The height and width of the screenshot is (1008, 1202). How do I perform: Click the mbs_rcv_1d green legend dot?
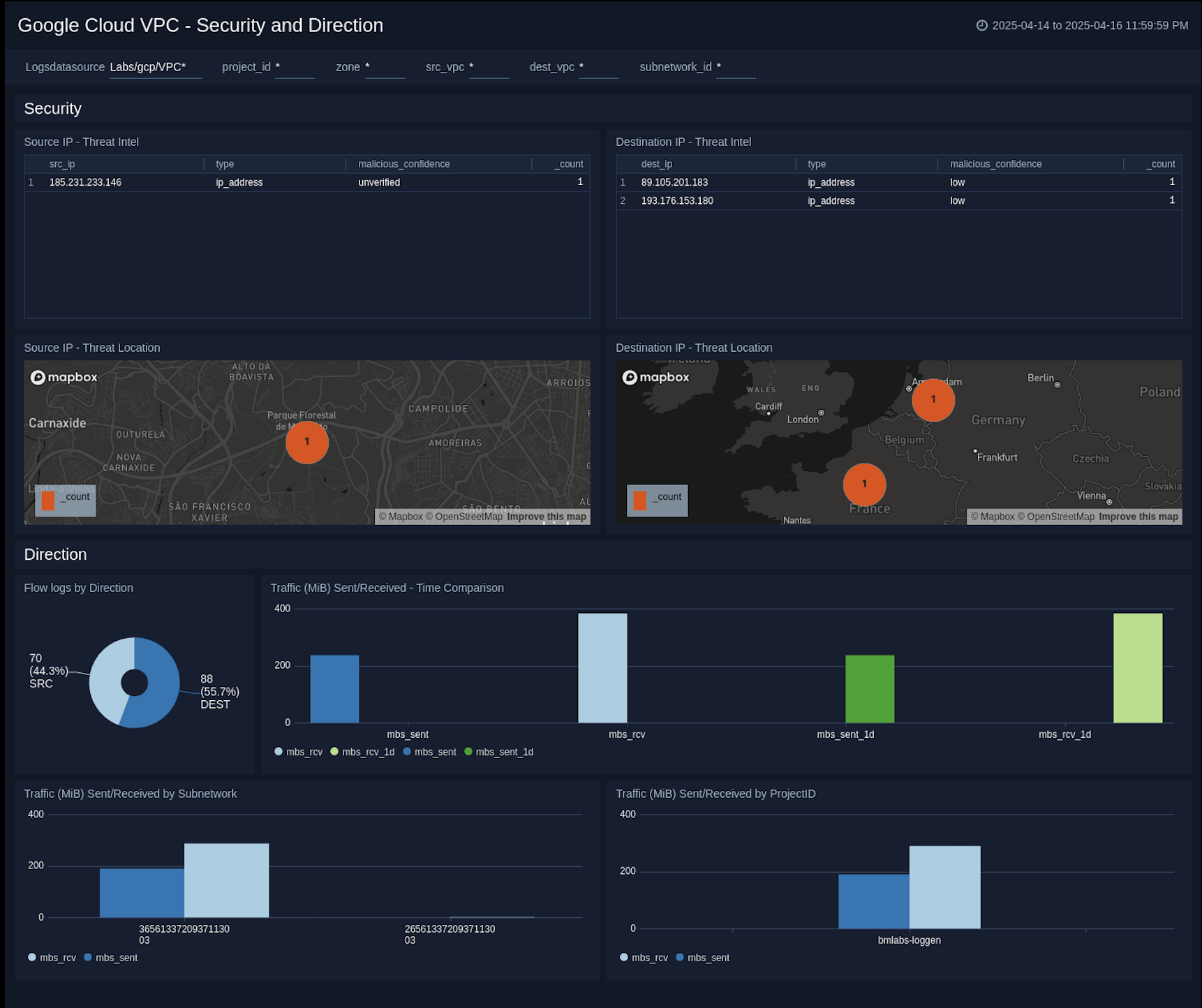coord(334,752)
